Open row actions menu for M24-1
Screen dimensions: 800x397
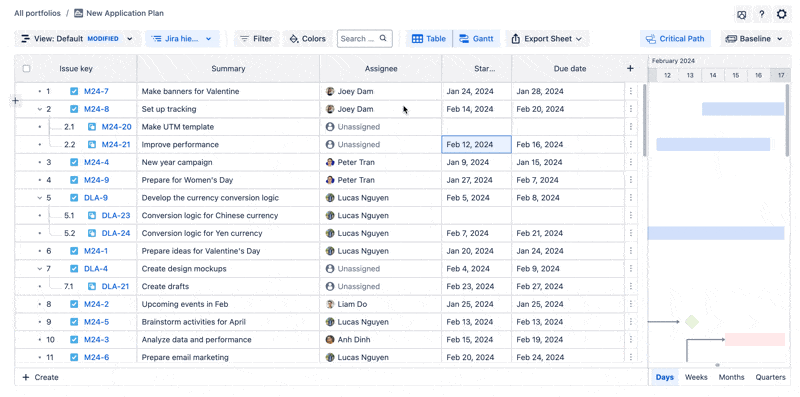pos(631,251)
